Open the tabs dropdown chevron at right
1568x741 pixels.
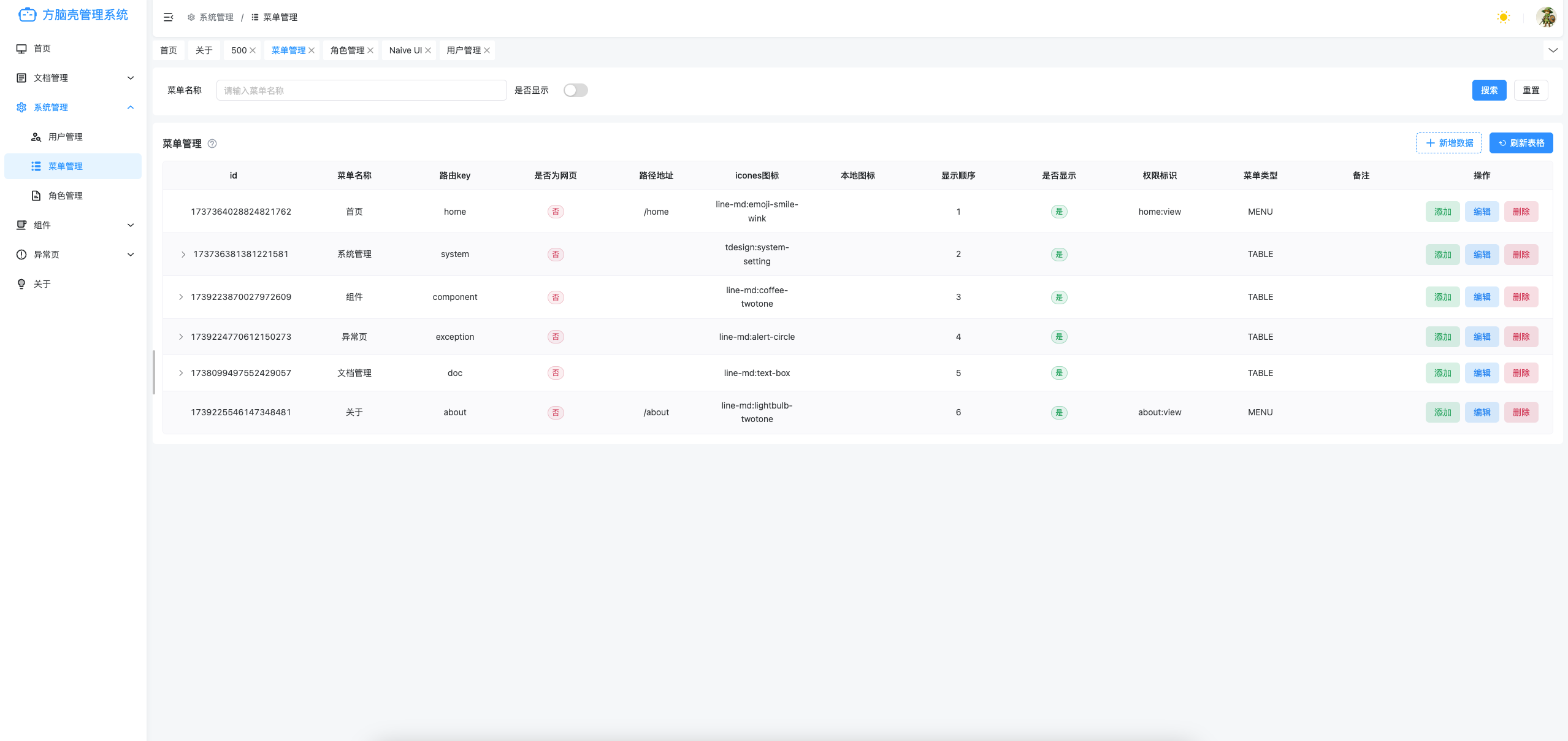click(x=1553, y=50)
